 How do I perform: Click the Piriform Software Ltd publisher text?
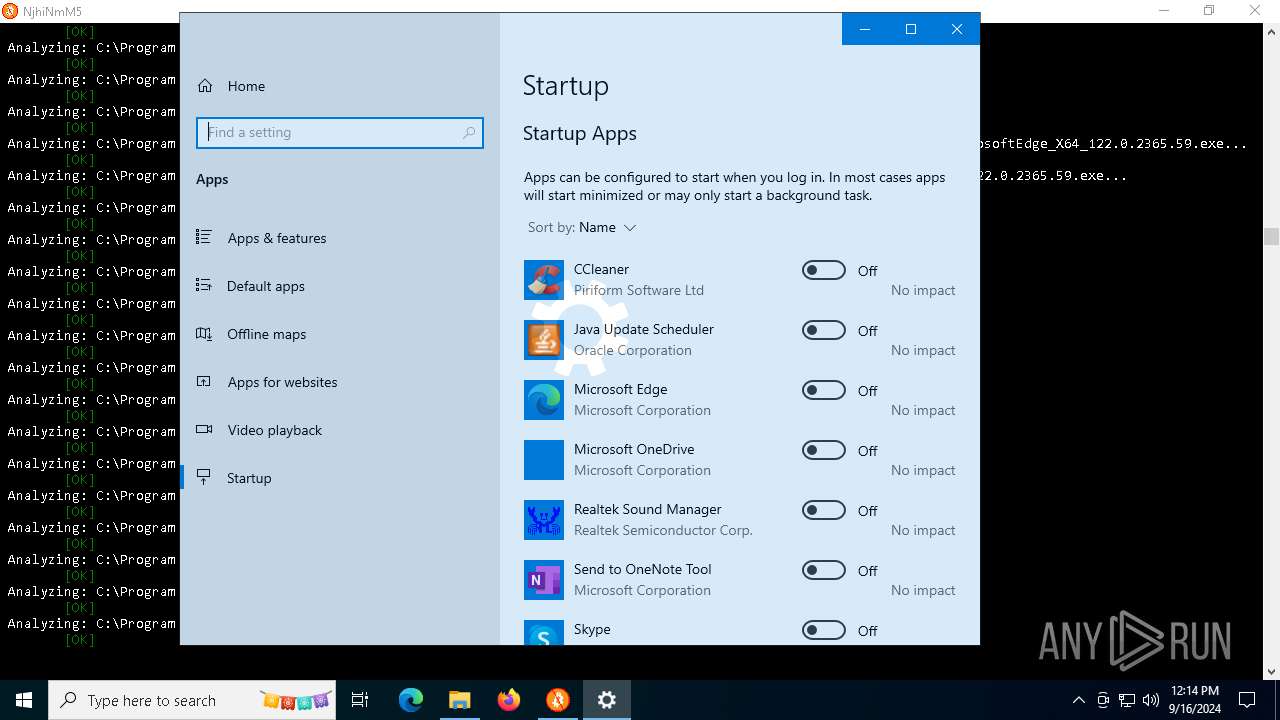click(639, 290)
